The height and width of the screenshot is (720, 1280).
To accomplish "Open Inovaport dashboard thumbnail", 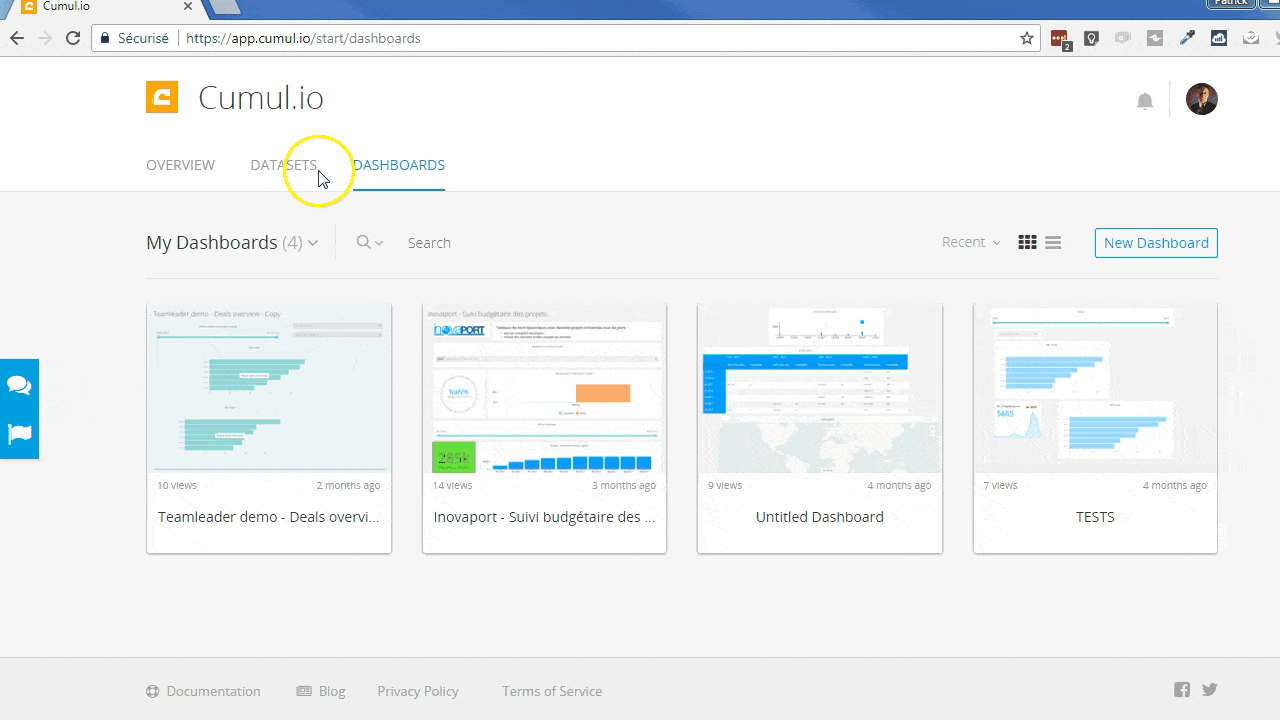I will click(x=544, y=388).
